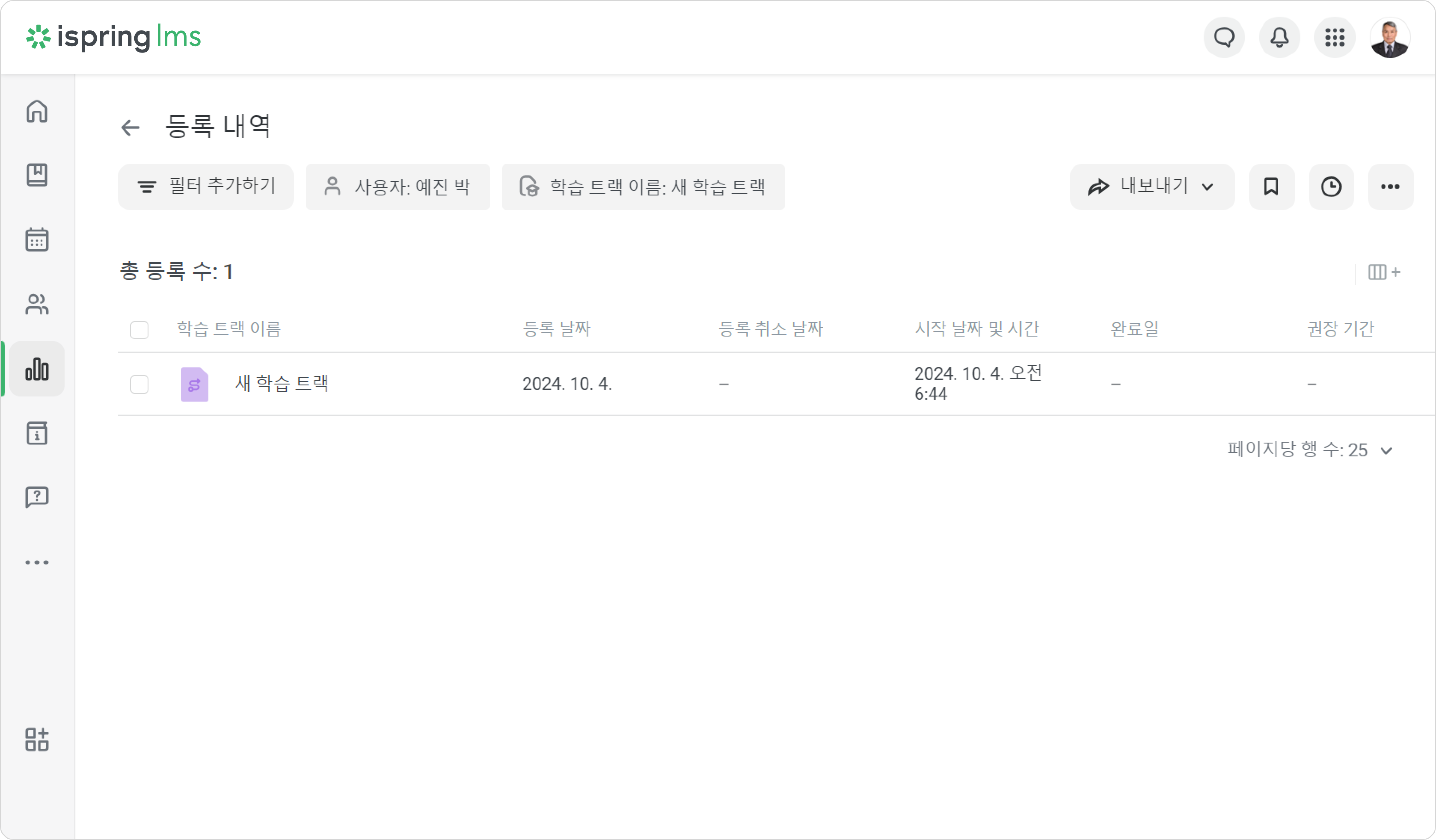1436x840 pixels.
Task: Open the 사용자: 예진 박 filter
Action: pyautogui.click(x=398, y=187)
